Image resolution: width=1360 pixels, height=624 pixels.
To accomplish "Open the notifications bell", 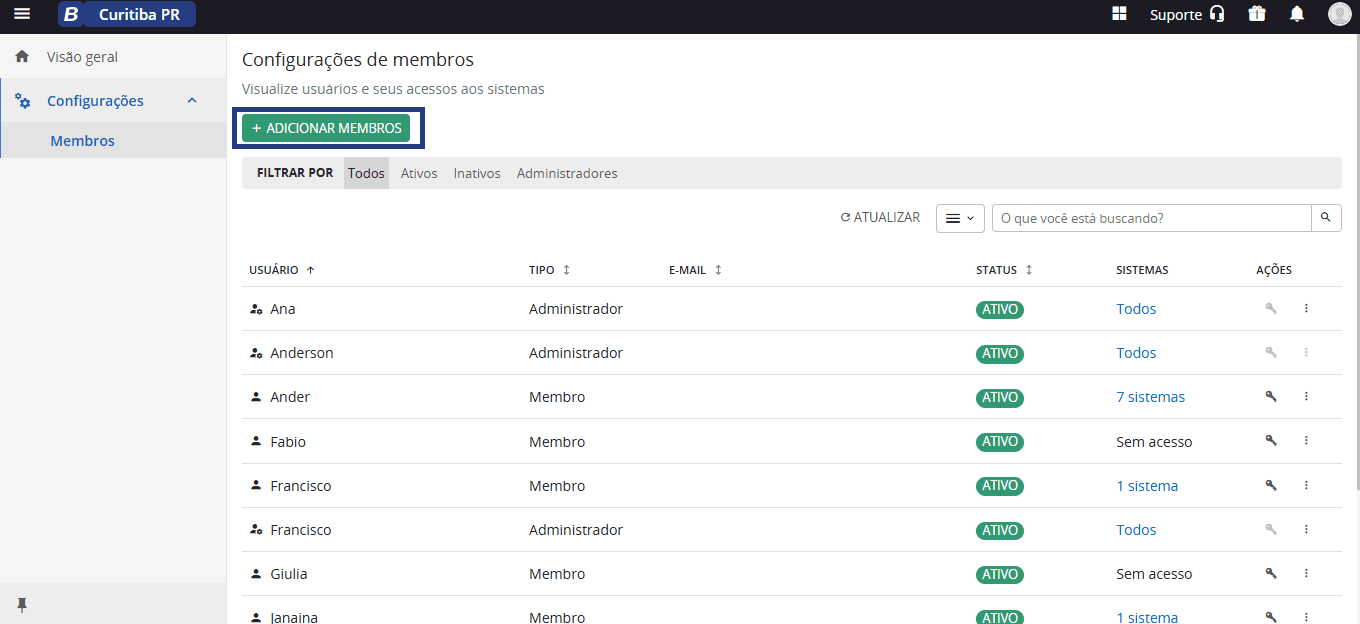I will coord(1297,14).
